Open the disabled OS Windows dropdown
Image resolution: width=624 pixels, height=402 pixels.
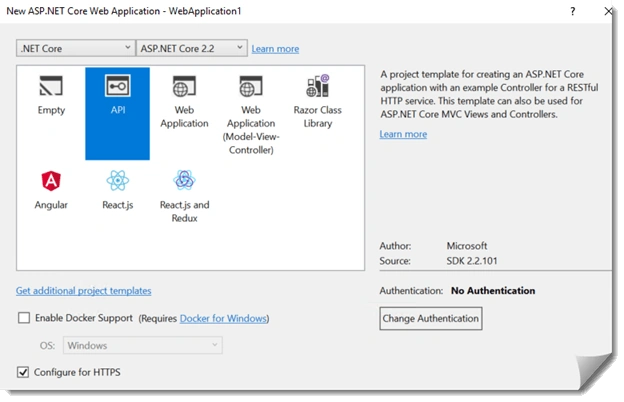coord(142,345)
